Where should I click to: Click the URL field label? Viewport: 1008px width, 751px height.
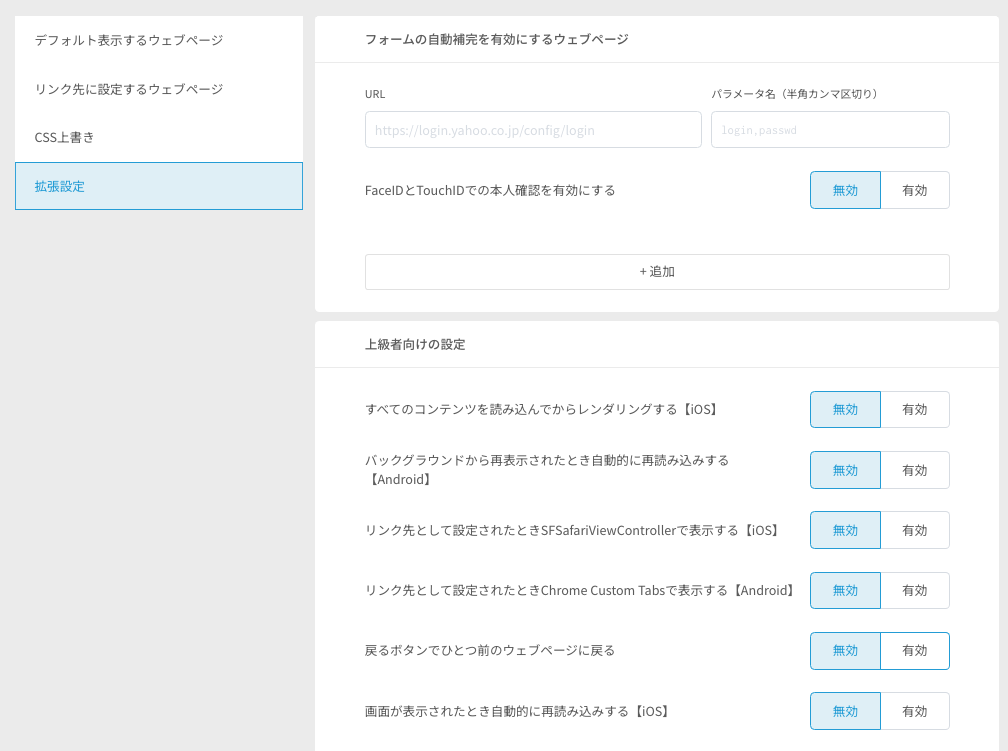tap(375, 94)
